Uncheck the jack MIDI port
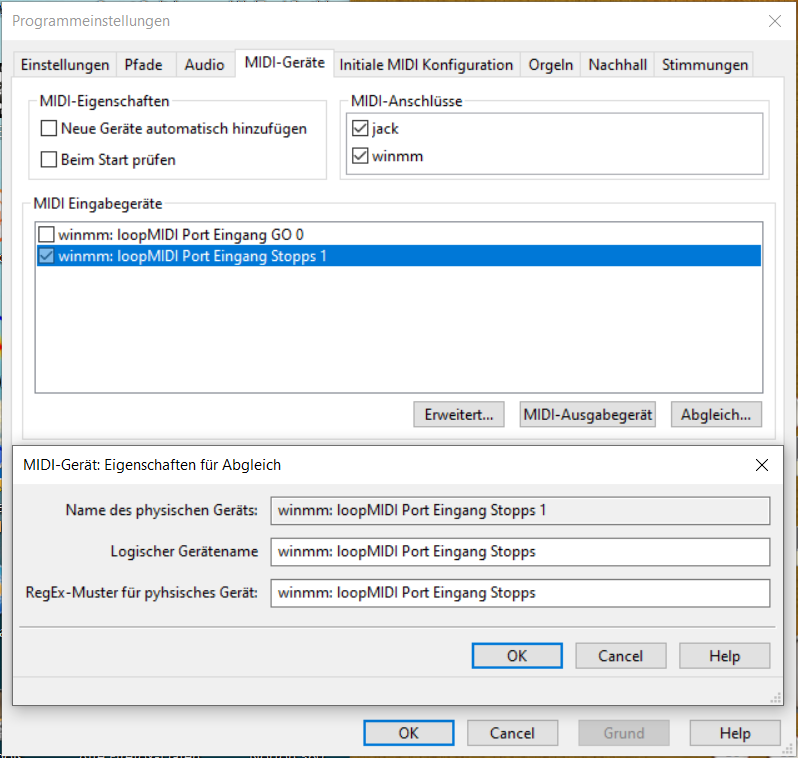This screenshot has width=798, height=758. click(x=360, y=128)
